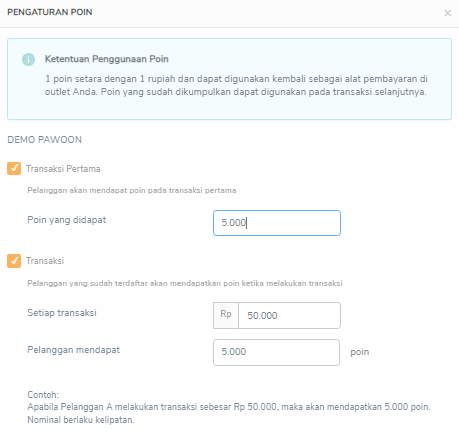Click the PENGATURAN POIN dialog title
Screen dimensions: 459x440
[x=50, y=12]
